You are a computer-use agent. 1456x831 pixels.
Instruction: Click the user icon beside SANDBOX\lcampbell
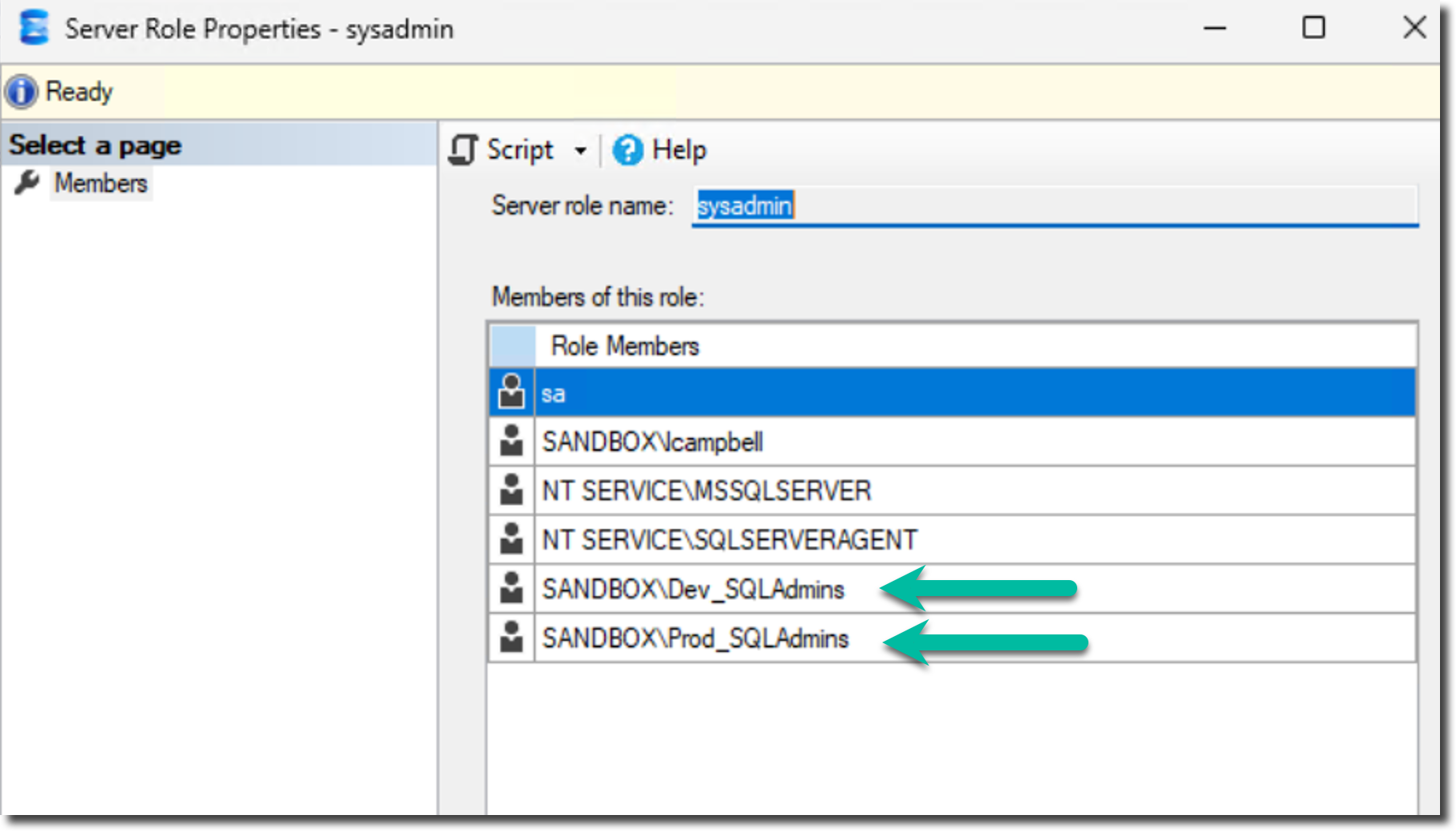(511, 442)
